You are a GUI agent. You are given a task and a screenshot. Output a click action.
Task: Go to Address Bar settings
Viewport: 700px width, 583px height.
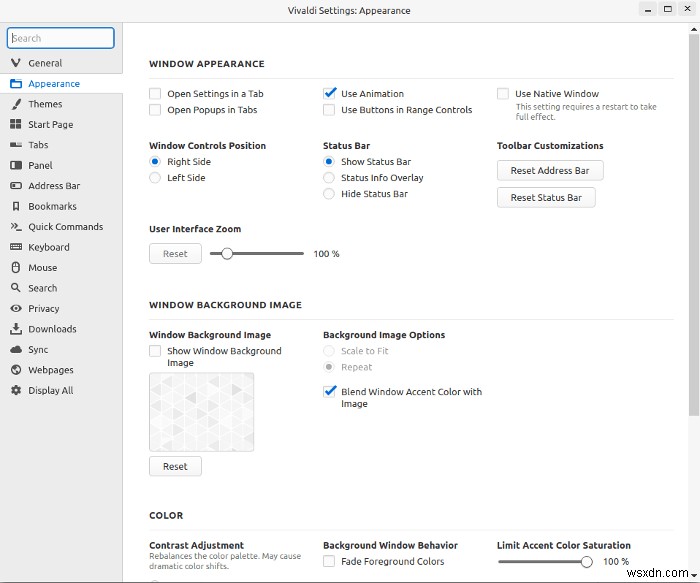click(61, 186)
